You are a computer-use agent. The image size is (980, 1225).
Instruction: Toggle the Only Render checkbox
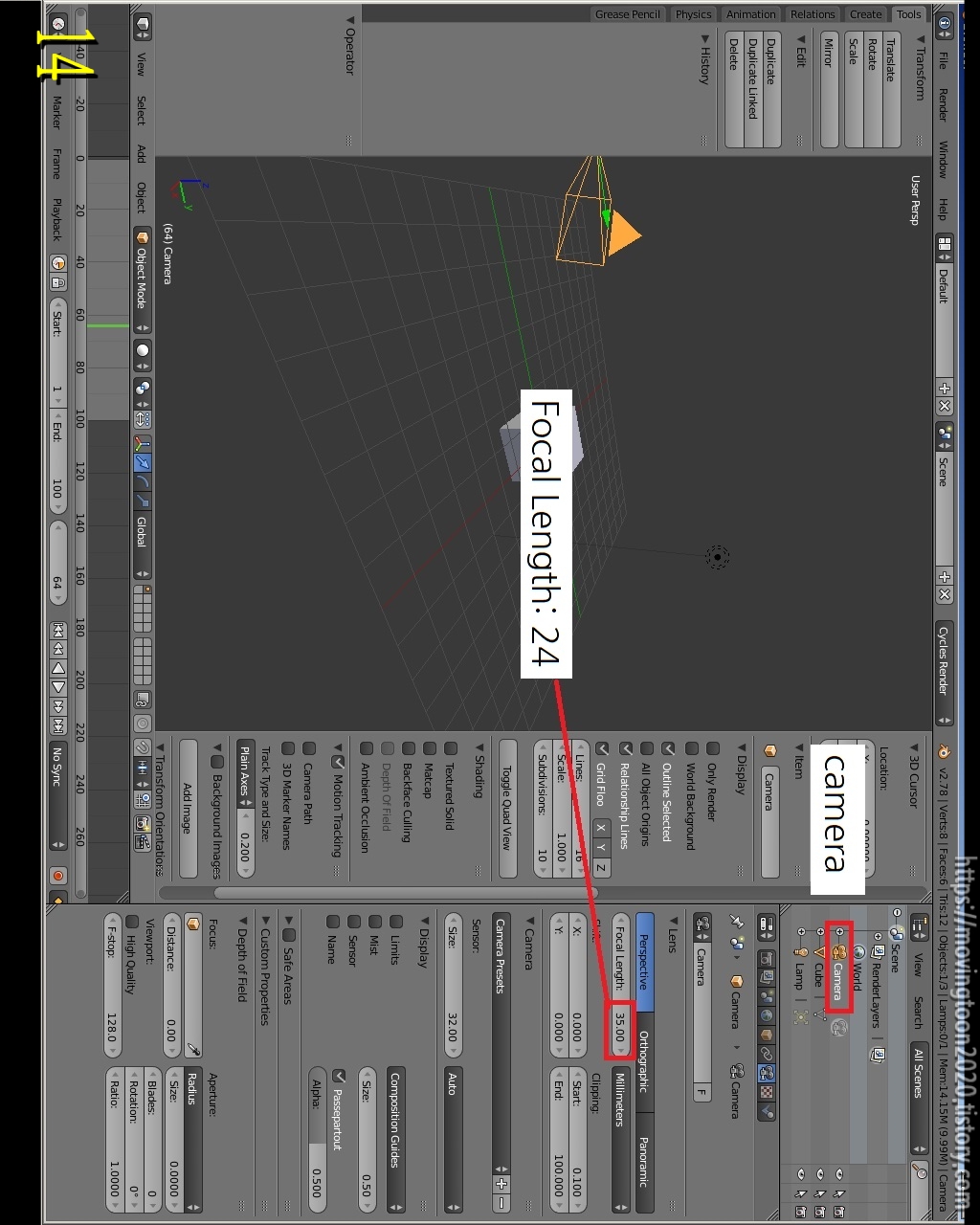(712, 748)
